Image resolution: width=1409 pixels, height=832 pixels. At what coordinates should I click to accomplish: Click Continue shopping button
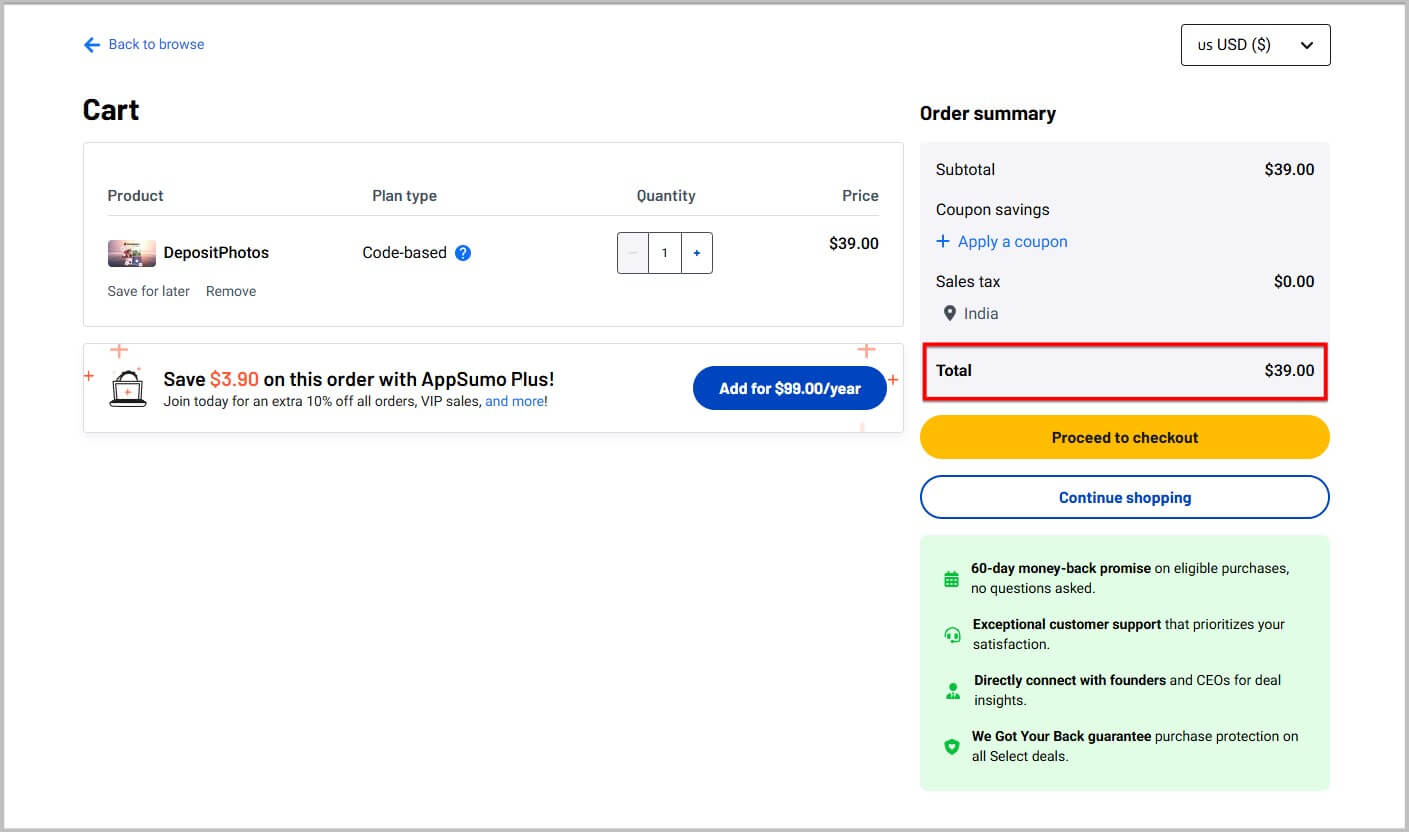[x=1124, y=498]
